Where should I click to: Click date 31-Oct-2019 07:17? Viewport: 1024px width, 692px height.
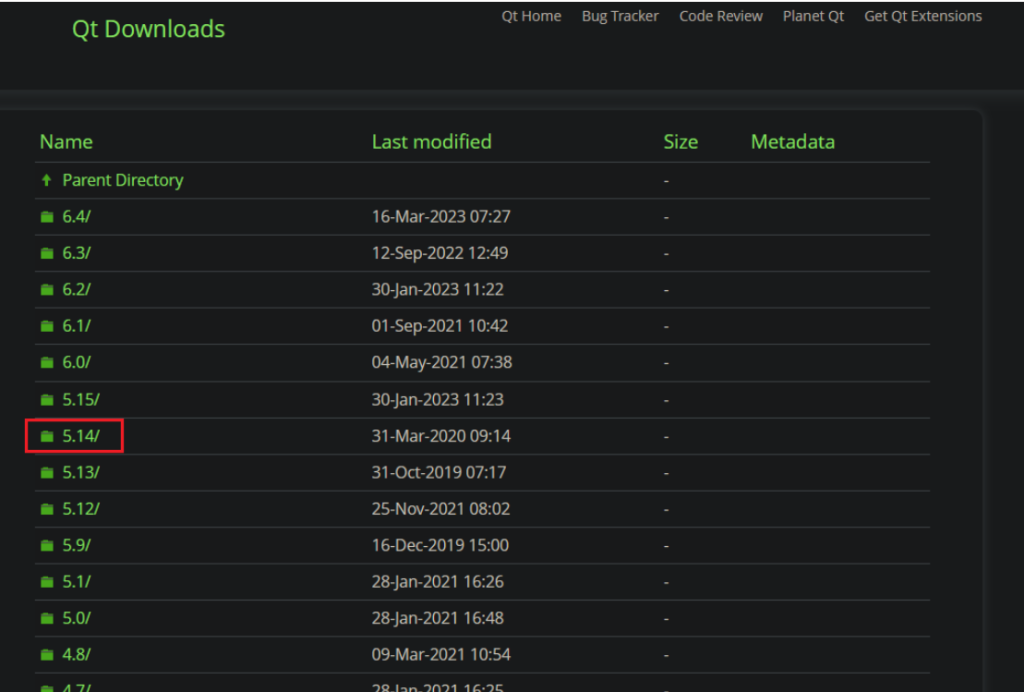point(439,473)
